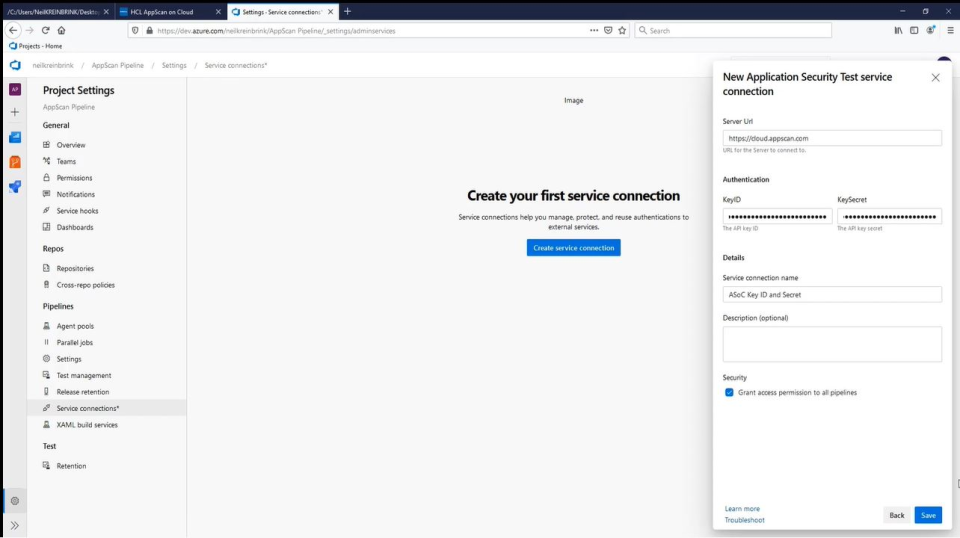Click the KeyID field
Viewport: 960px width, 538px height.
click(777, 216)
